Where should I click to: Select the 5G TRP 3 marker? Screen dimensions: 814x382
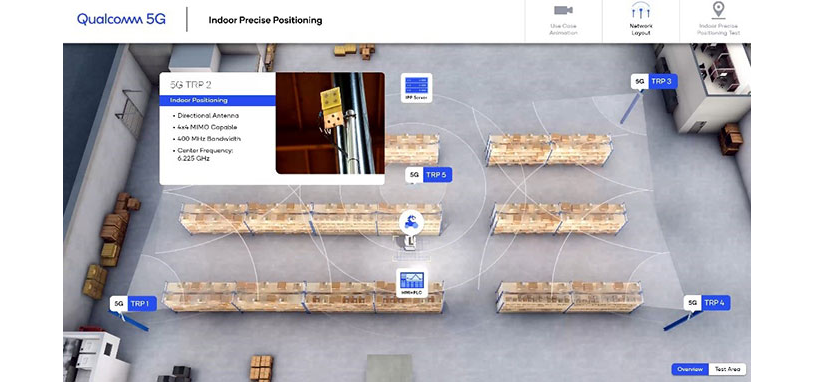click(x=654, y=81)
